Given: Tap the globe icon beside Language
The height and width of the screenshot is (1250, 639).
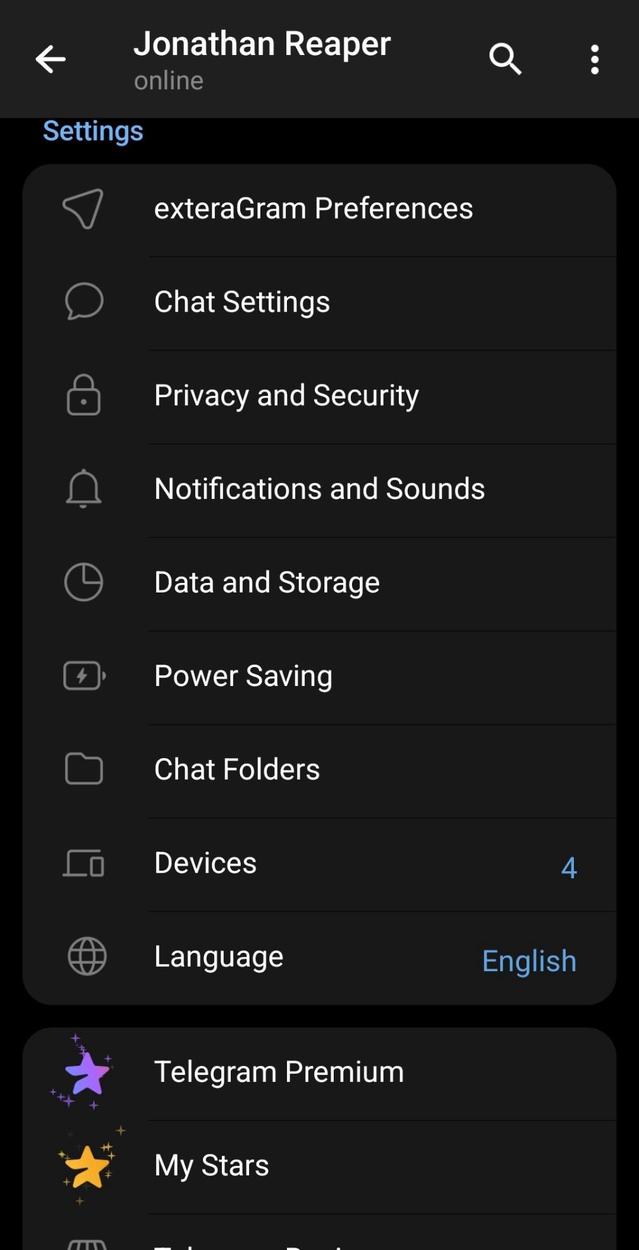Looking at the screenshot, I should click(84, 956).
